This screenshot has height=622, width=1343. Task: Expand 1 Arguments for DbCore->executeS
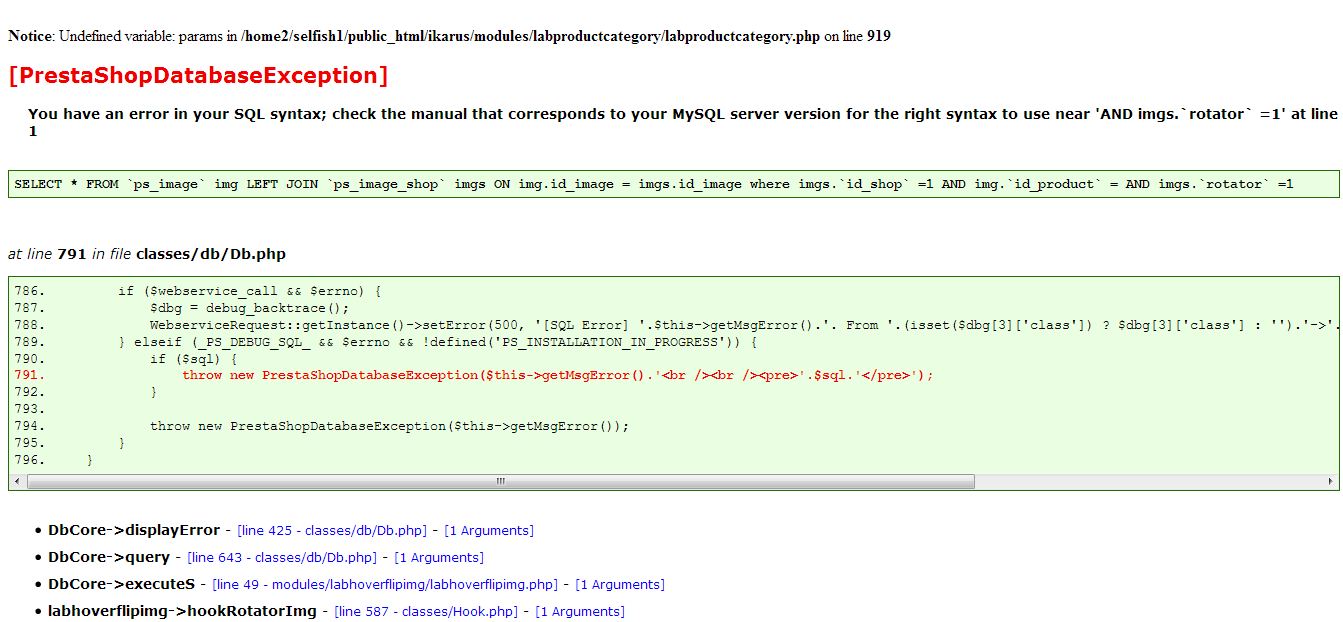pyautogui.click(x=620, y=585)
